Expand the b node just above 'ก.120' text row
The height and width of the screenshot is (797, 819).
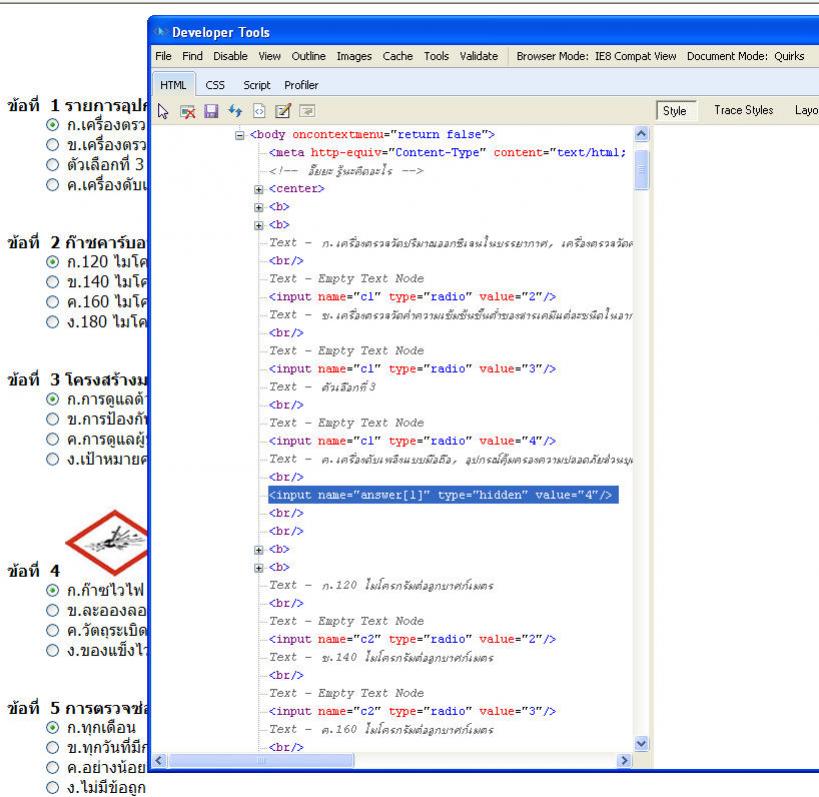tap(259, 568)
